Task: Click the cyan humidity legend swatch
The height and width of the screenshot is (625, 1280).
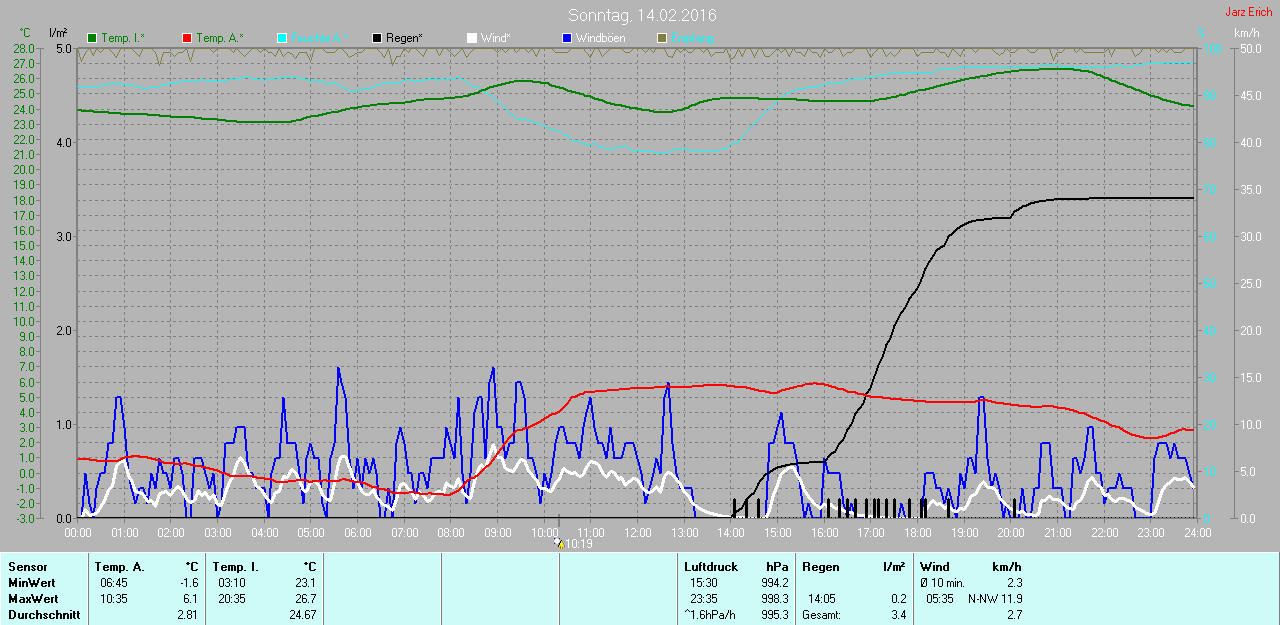Action: click(x=282, y=38)
